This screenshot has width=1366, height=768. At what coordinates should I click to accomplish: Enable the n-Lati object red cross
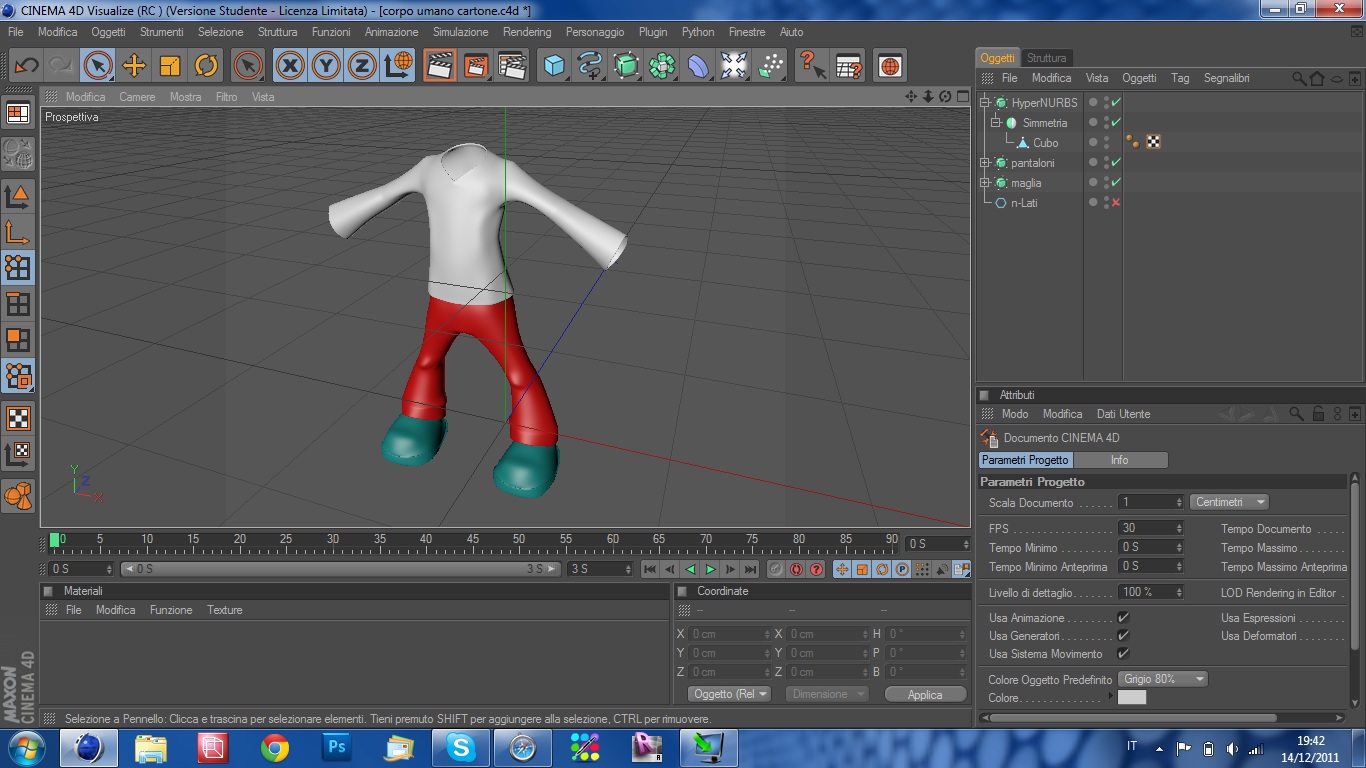click(x=1116, y=203)
